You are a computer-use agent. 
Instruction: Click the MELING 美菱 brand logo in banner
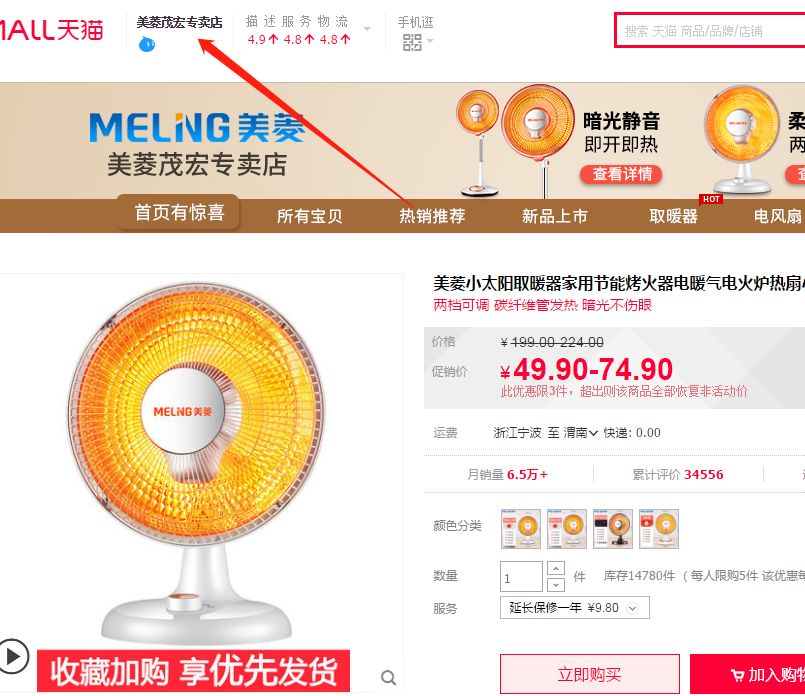(197, 127)
